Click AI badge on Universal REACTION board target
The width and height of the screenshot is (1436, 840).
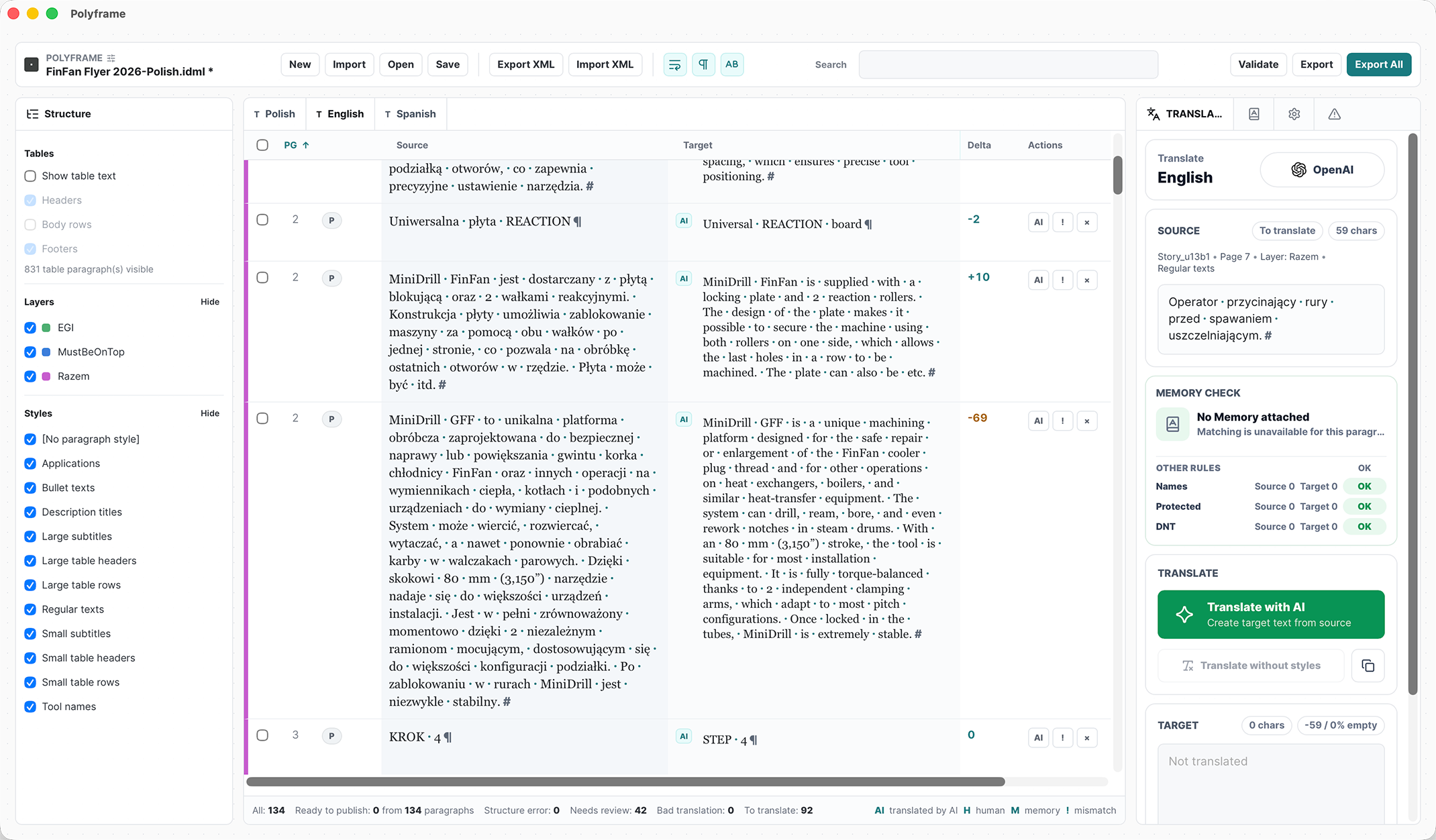coord(683,220)
